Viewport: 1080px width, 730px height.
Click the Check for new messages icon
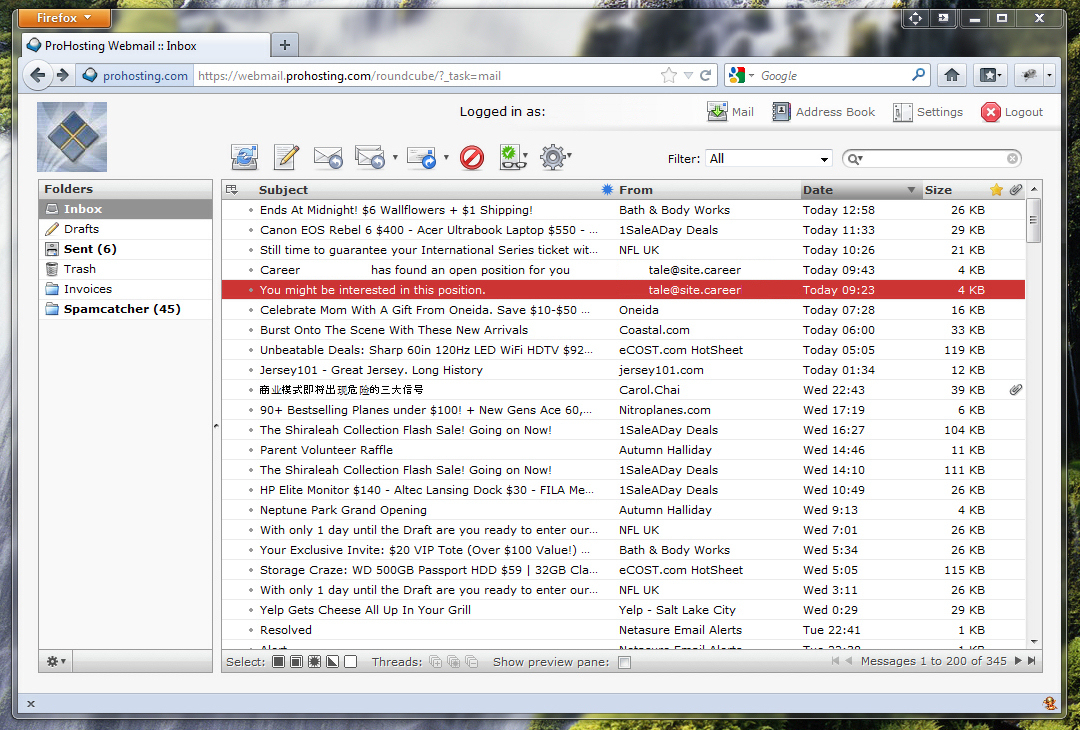click(x=245, y=157)
